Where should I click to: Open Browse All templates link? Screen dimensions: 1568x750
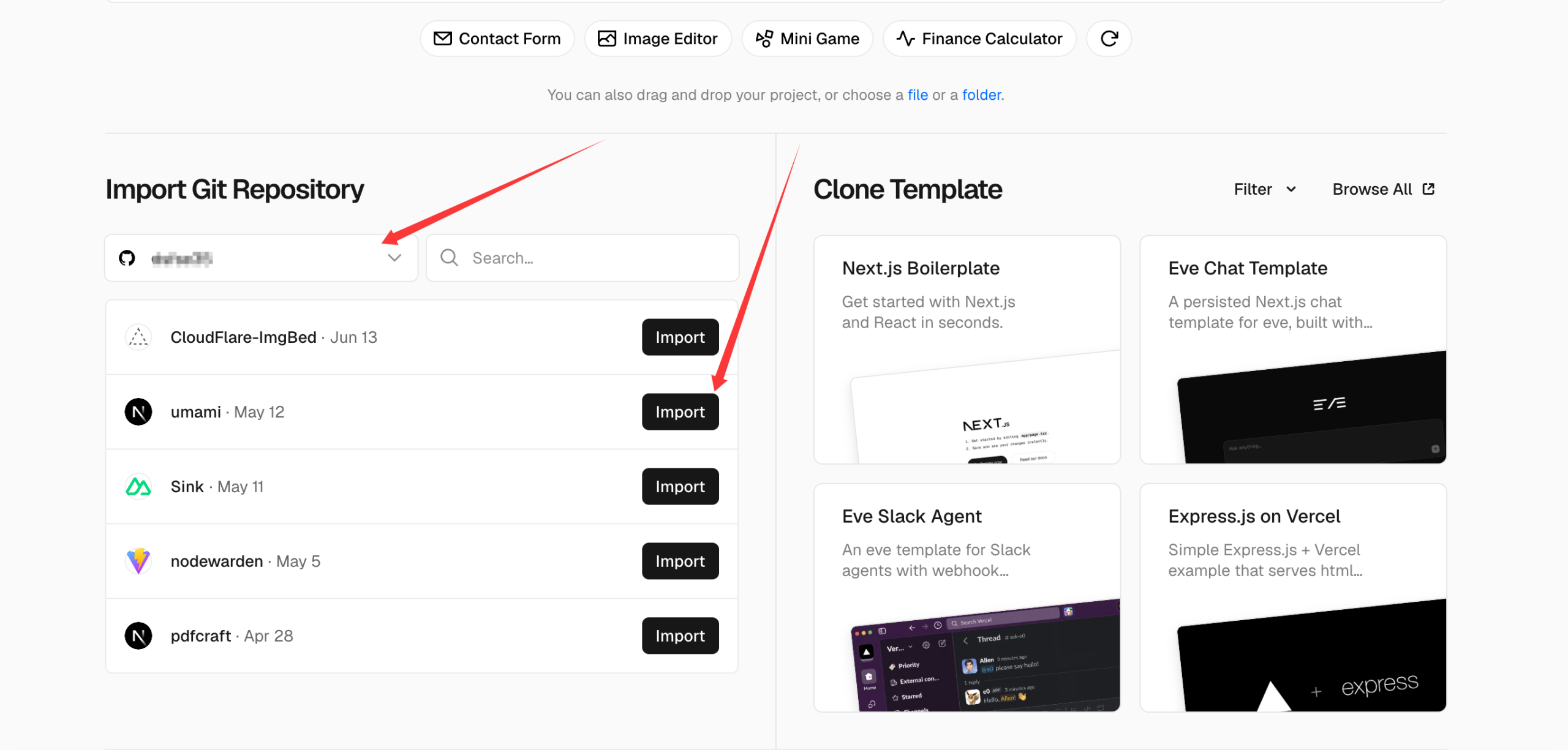pyautogui.click(x=1383, y=189)
